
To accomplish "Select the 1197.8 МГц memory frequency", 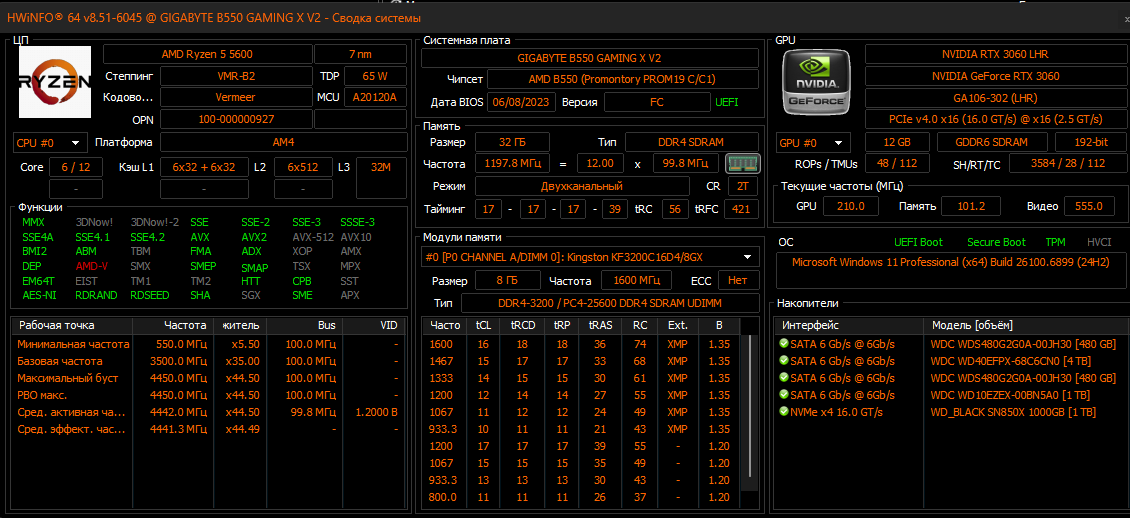I will [x=512, y=164].
